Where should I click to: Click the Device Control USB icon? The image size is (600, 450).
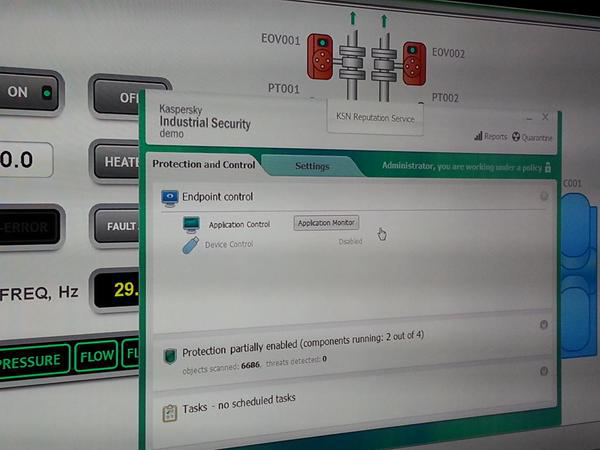coord(191,245)
